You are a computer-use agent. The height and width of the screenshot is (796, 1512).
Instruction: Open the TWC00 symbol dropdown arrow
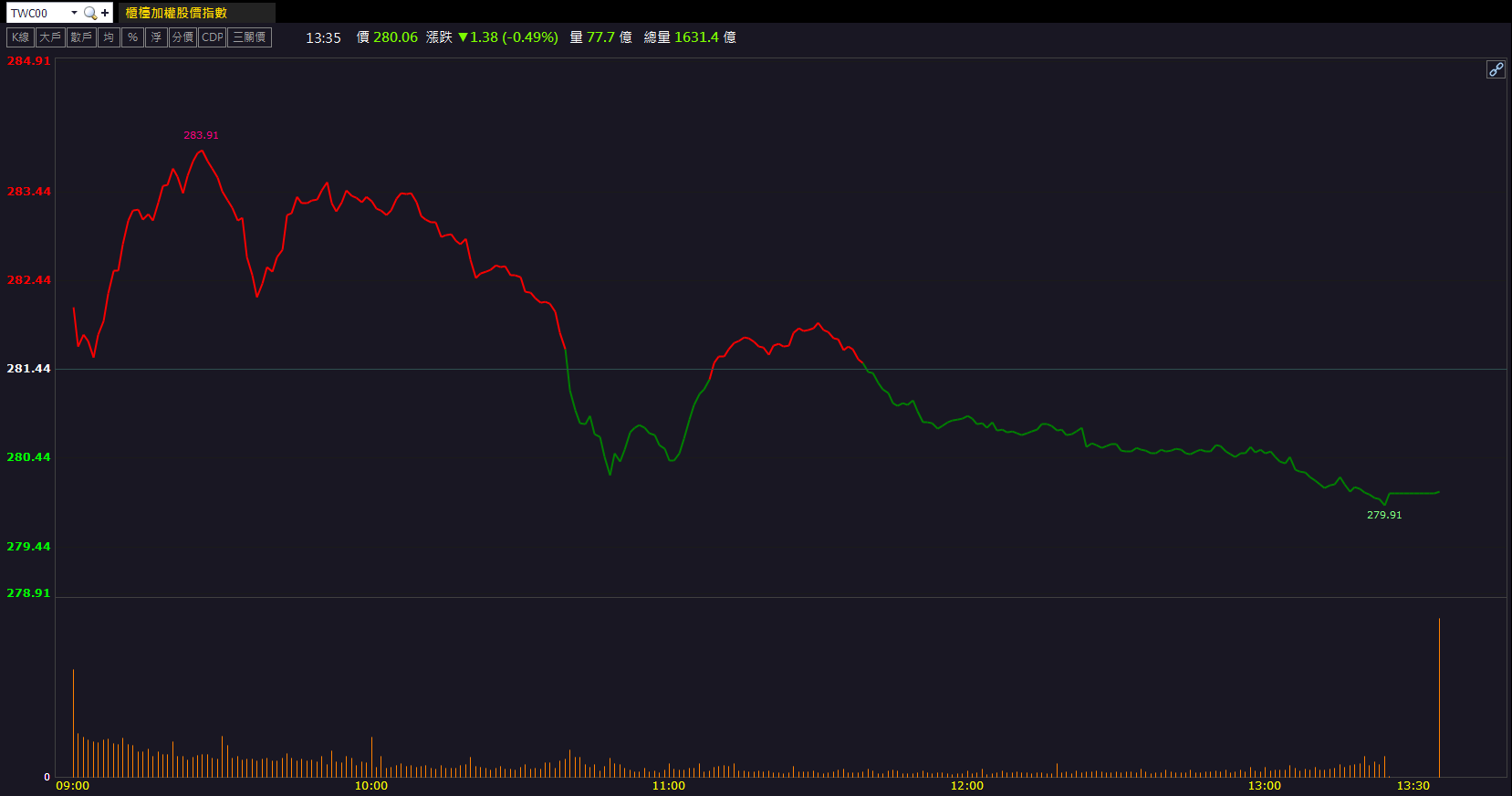pos(74,13)
